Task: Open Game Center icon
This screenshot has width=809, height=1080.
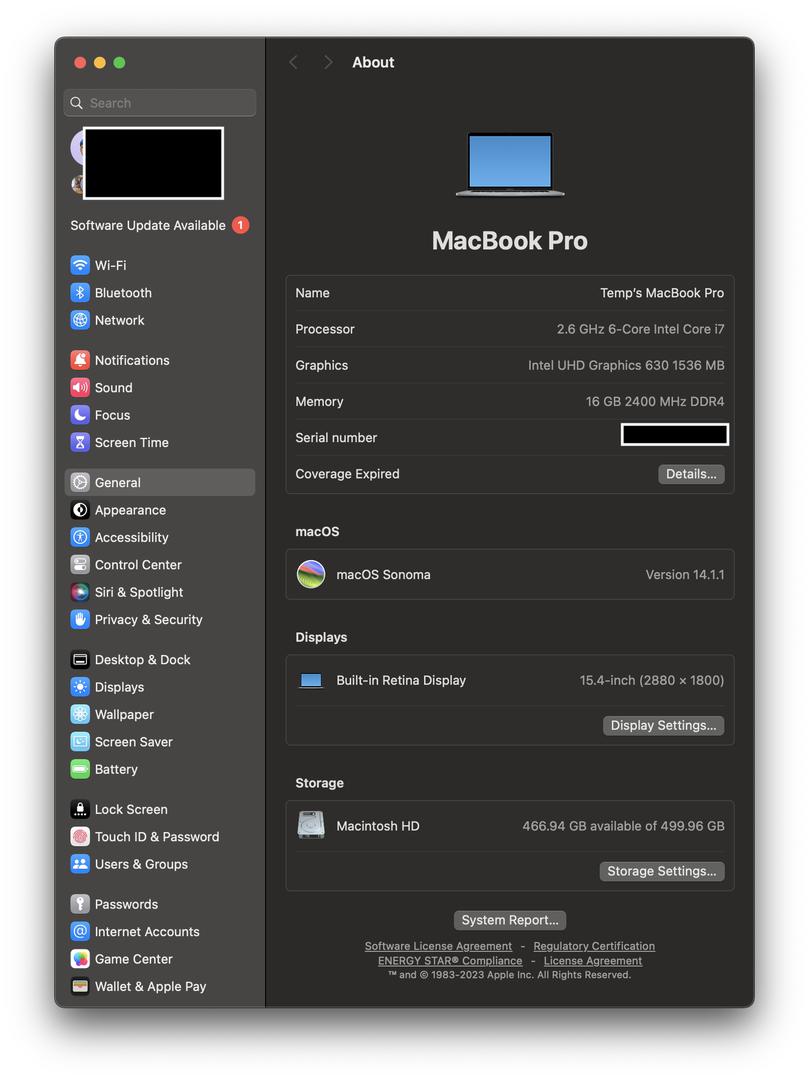Action: click(x=80, y=959)
